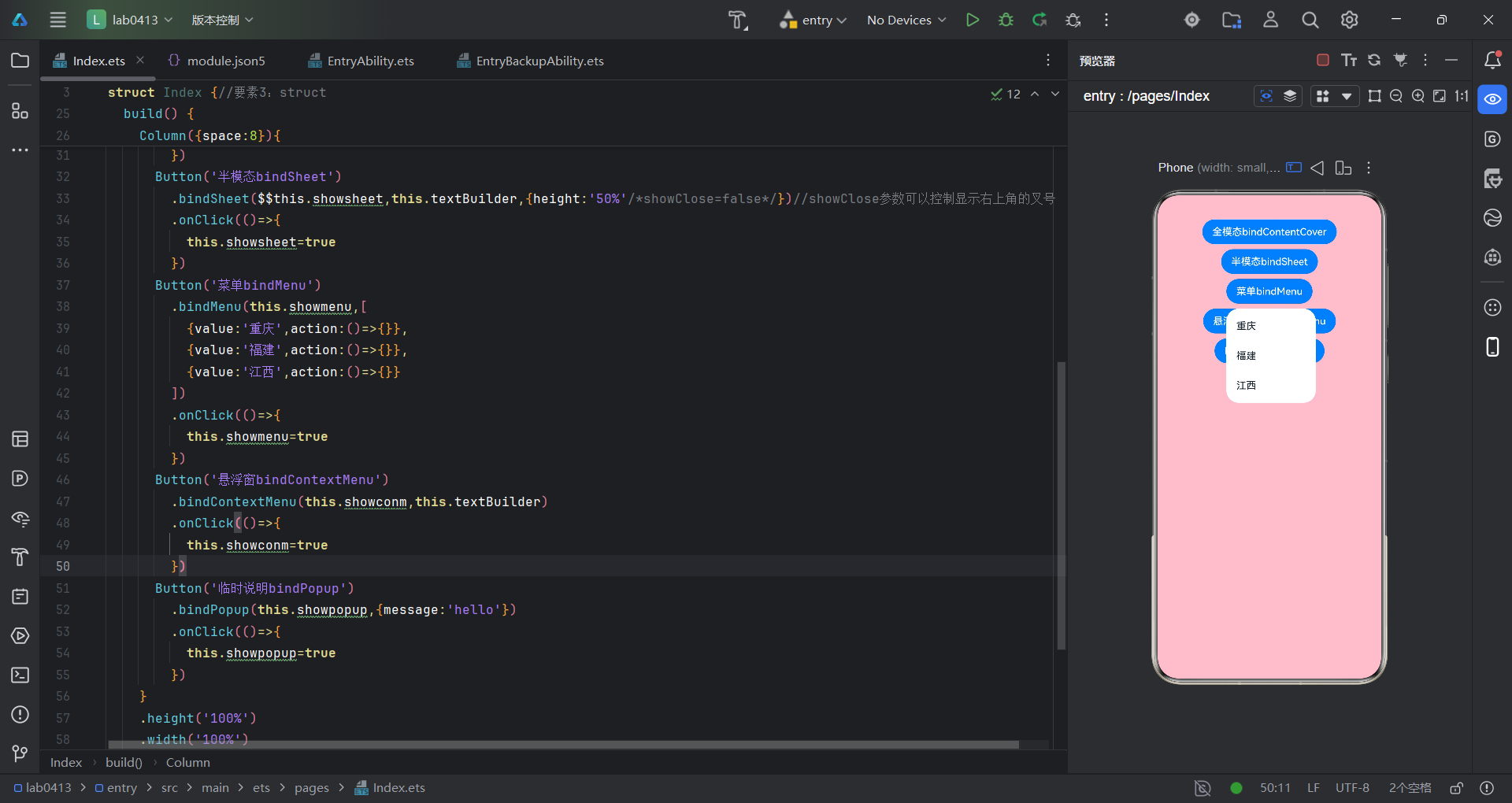Refresh the previewer
1512x803 pixels.
click(x=1374, y=60)
